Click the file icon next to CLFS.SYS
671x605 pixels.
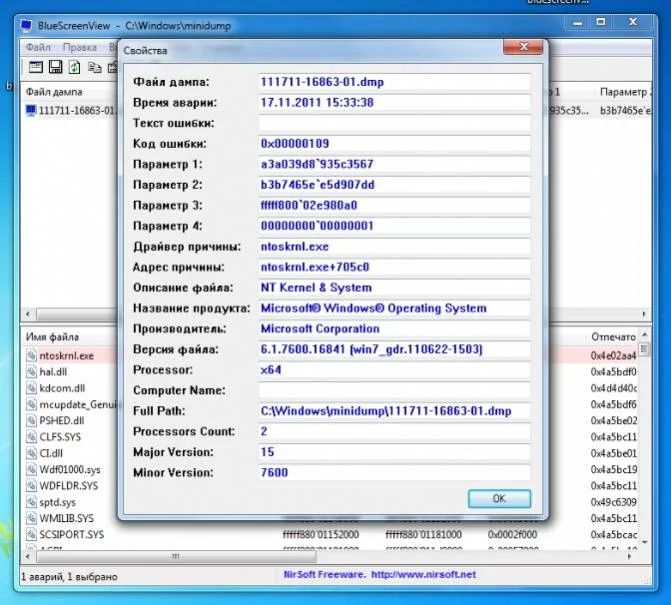31,437
